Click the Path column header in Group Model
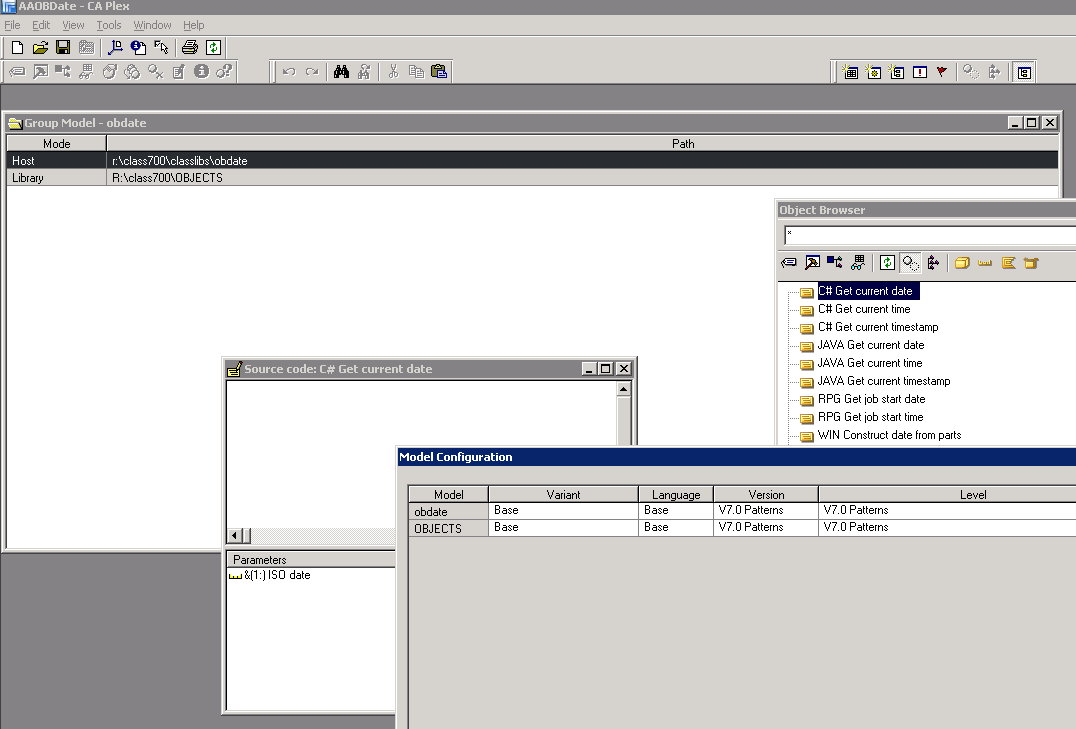Screen dimensions: 1076x729 [x=583, y=143]
